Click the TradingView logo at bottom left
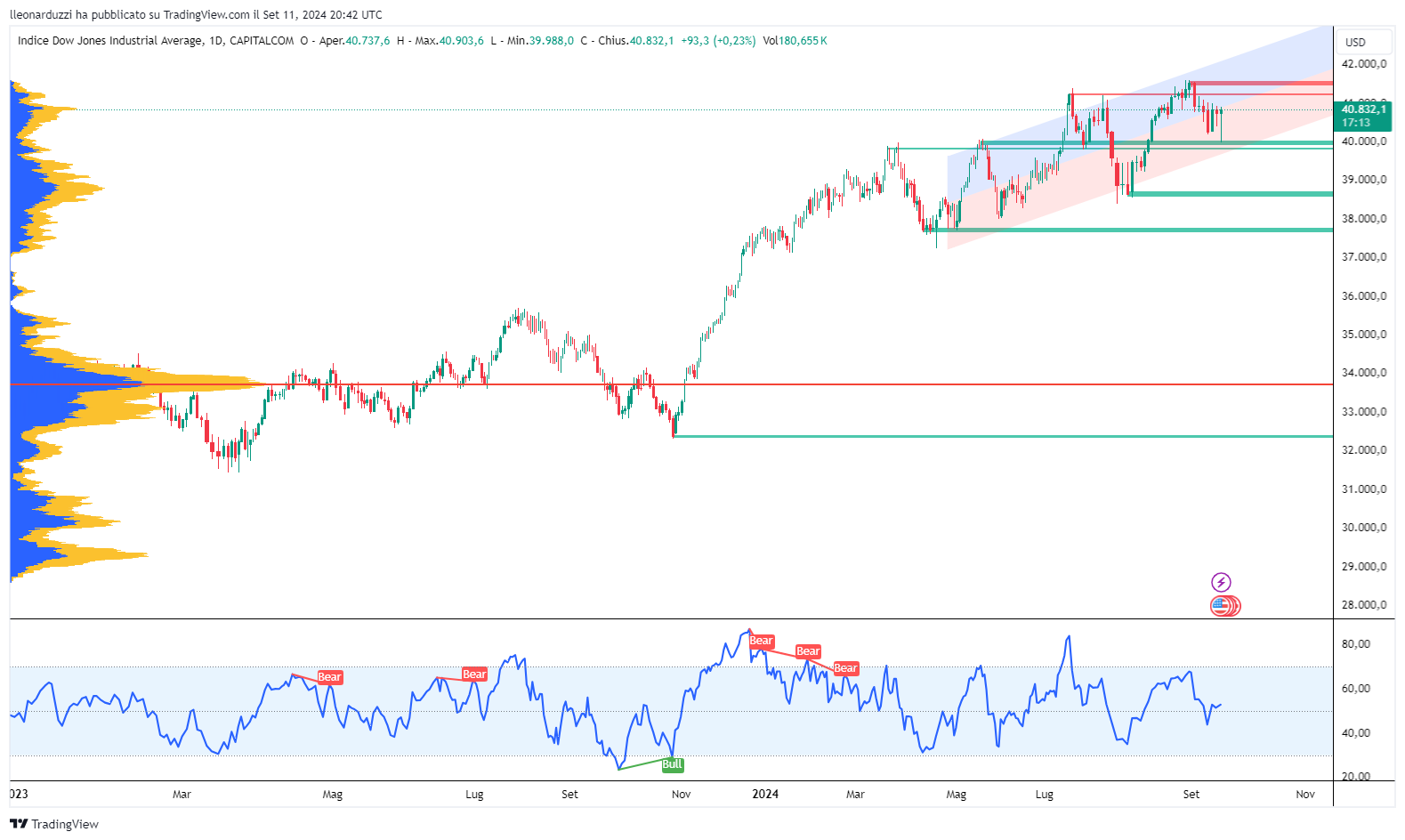 tap(54, 824)
